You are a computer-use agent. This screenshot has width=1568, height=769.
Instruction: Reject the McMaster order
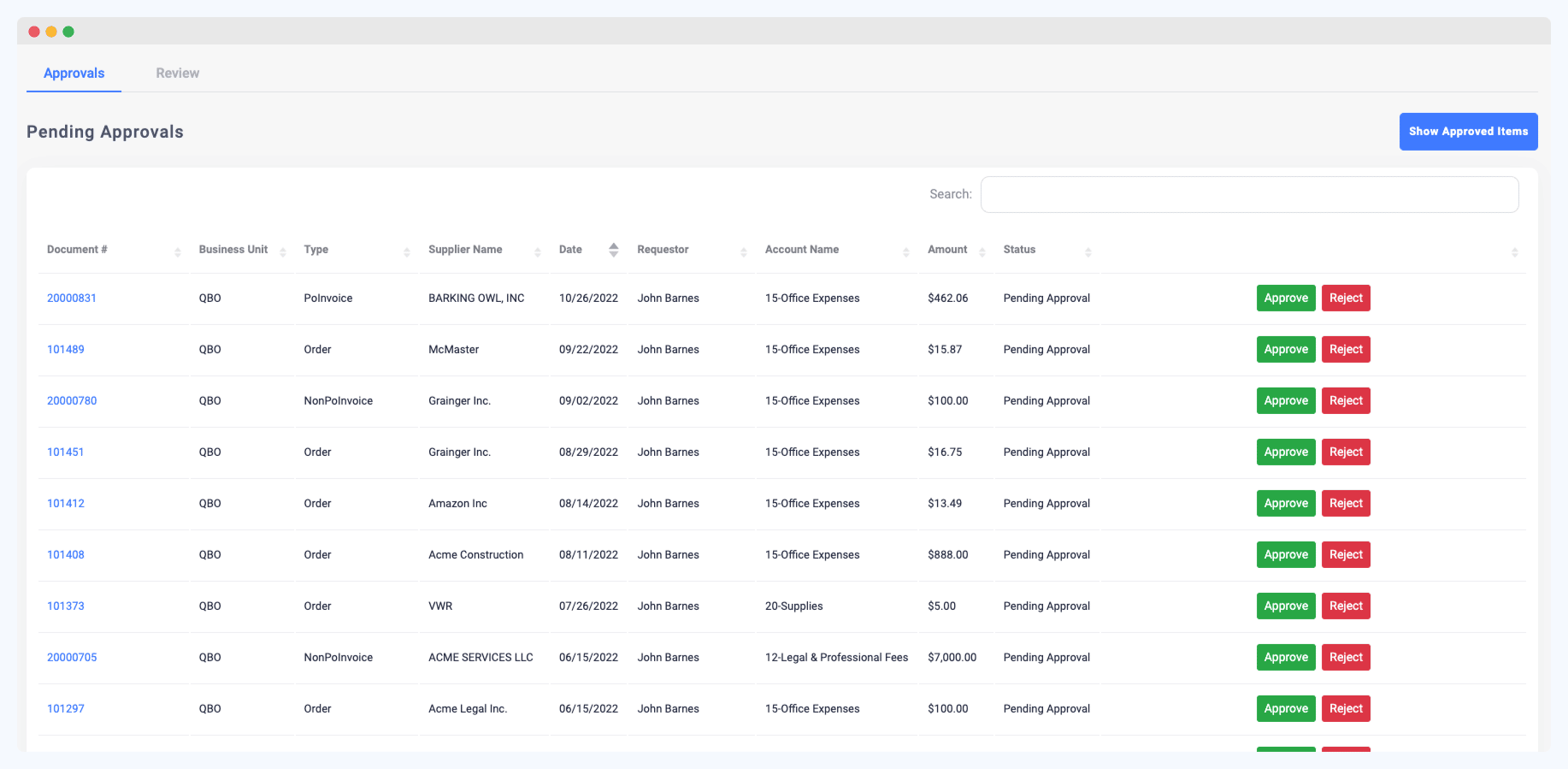pos(1346,350)
